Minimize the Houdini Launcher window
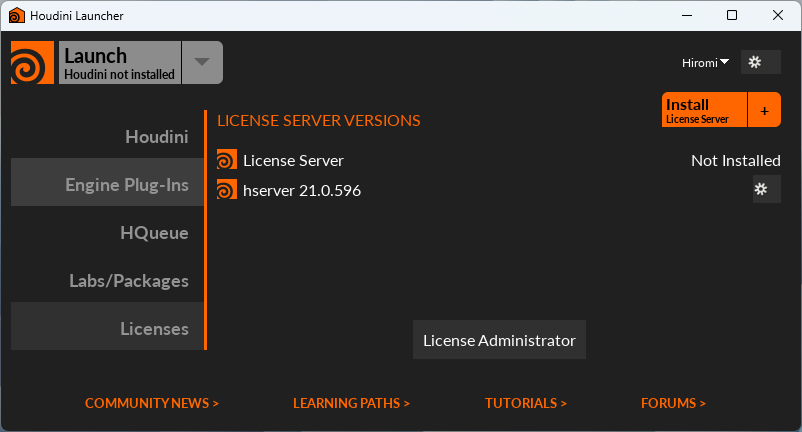The height and width of the screenshot is (432, 802). click(x=687, y=15)
